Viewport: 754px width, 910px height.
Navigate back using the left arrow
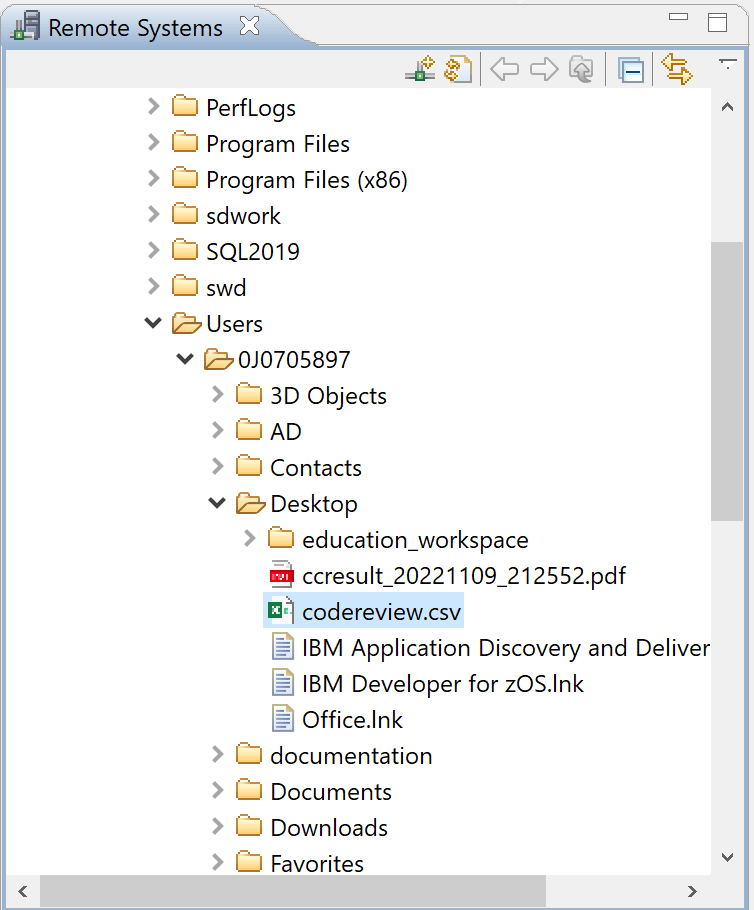pyautogui.click(x=505, y=68)
